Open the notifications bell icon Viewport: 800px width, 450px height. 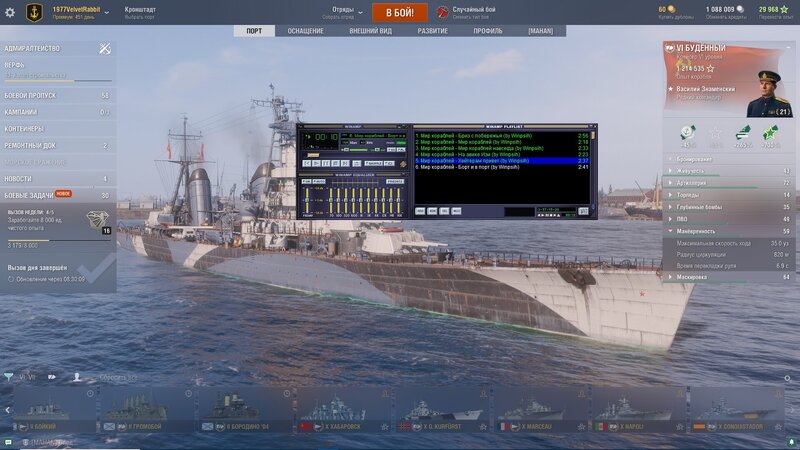click(791, 442)
